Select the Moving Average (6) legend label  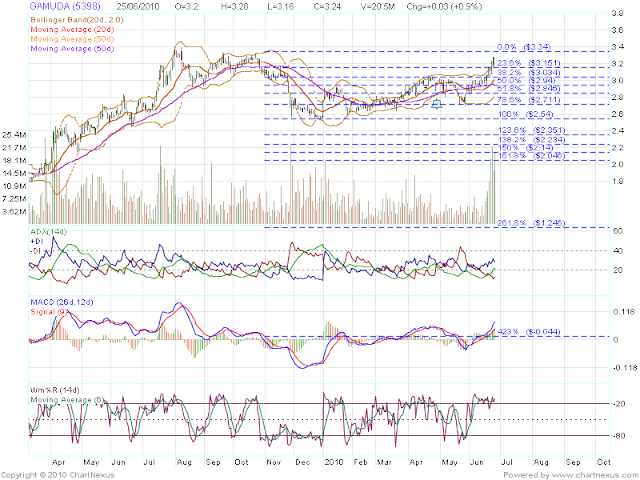tap(67, 400)
